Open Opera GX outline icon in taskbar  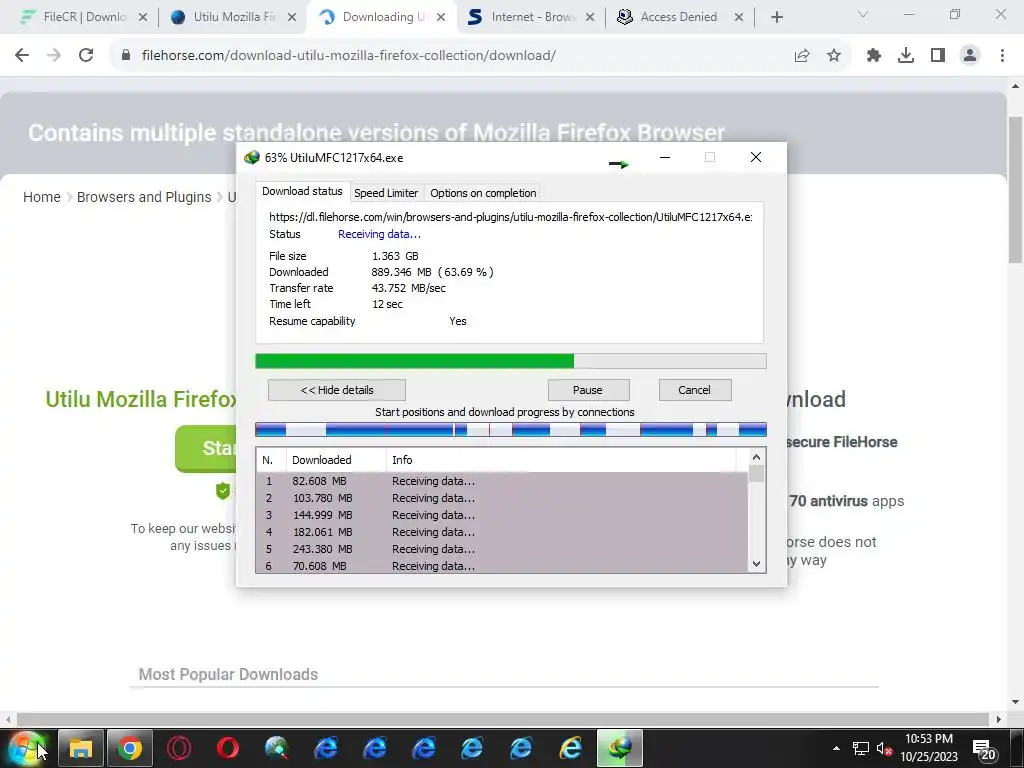pyautogui.click(x=179, y=748)
